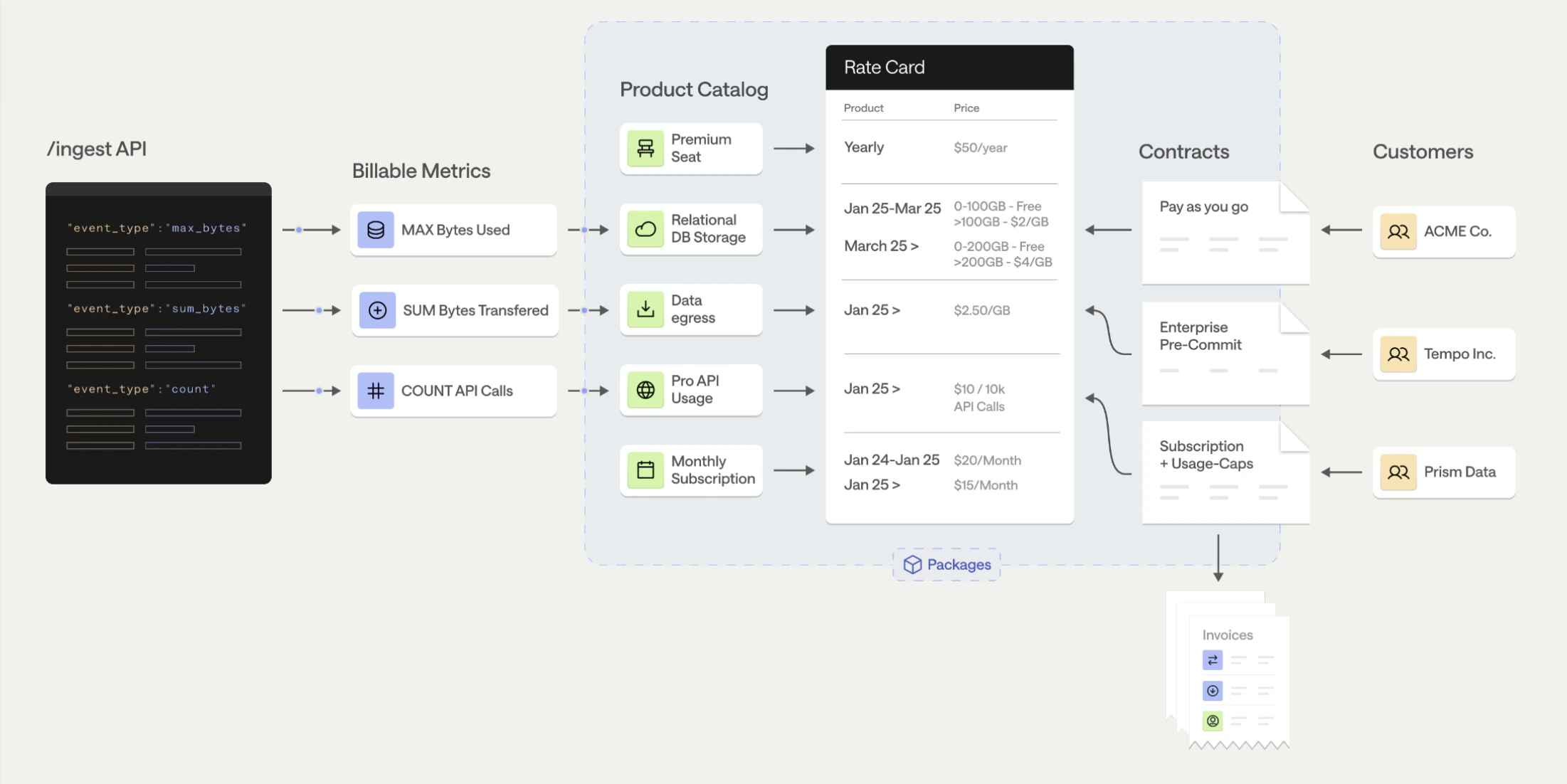This screenshot has width=1567, height=784.
Task: Click the Tempo Inc. users icon
Action: point(1398,354)
